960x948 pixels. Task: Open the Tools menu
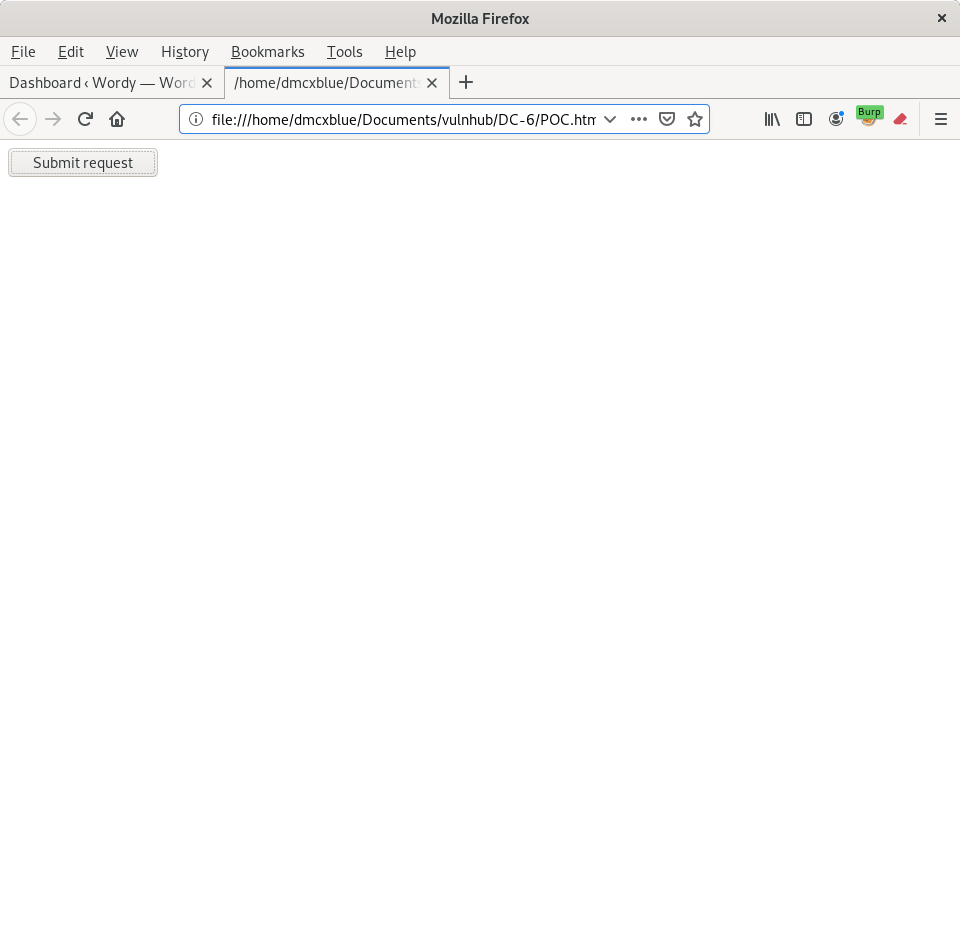[x=344, y=52]
